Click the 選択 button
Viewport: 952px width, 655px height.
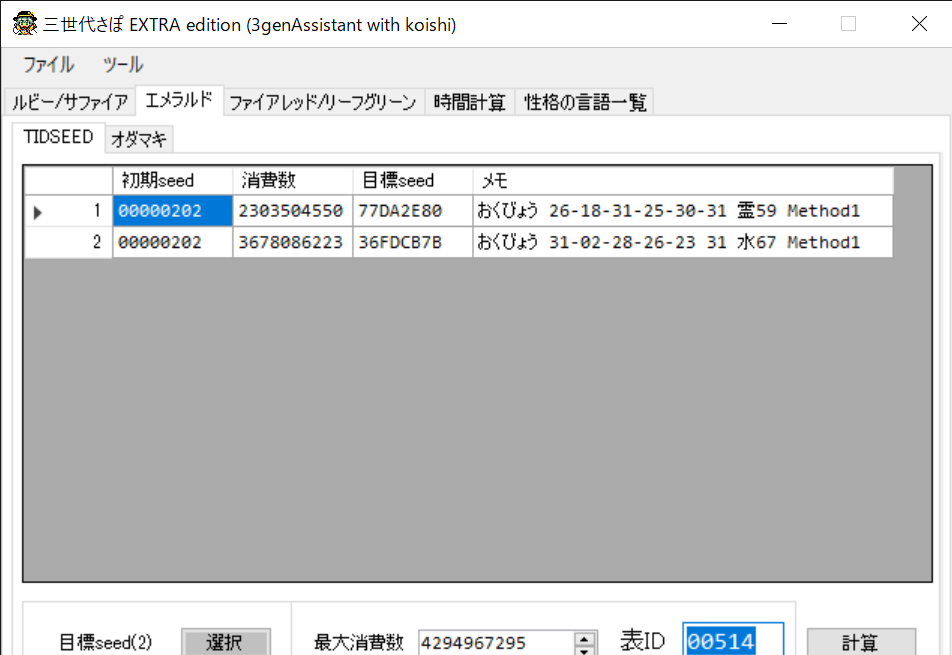[x=225, y=642]
